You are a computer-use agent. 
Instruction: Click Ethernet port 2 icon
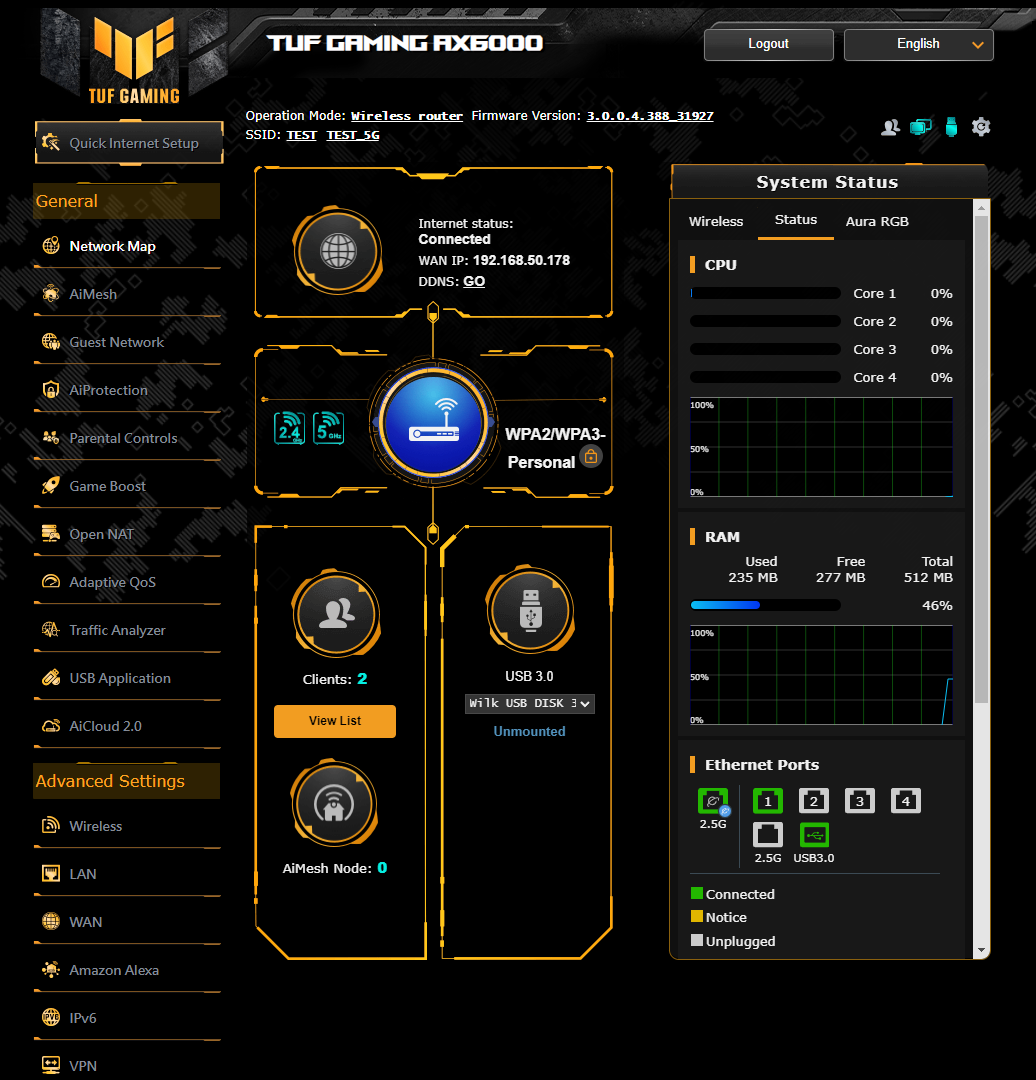(814, 800)
